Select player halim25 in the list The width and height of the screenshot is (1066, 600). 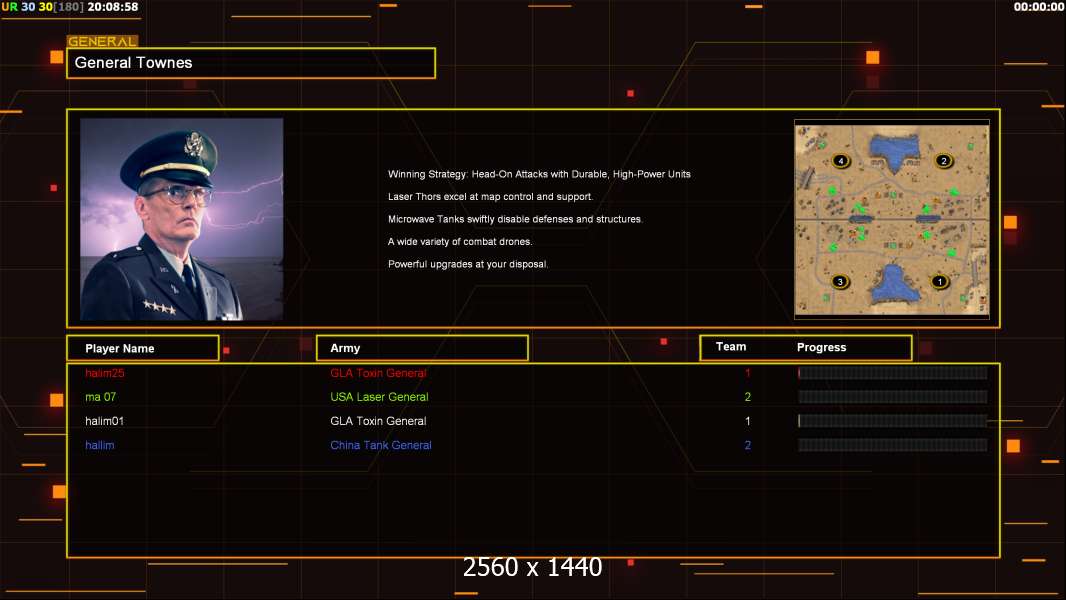[104, 373]
